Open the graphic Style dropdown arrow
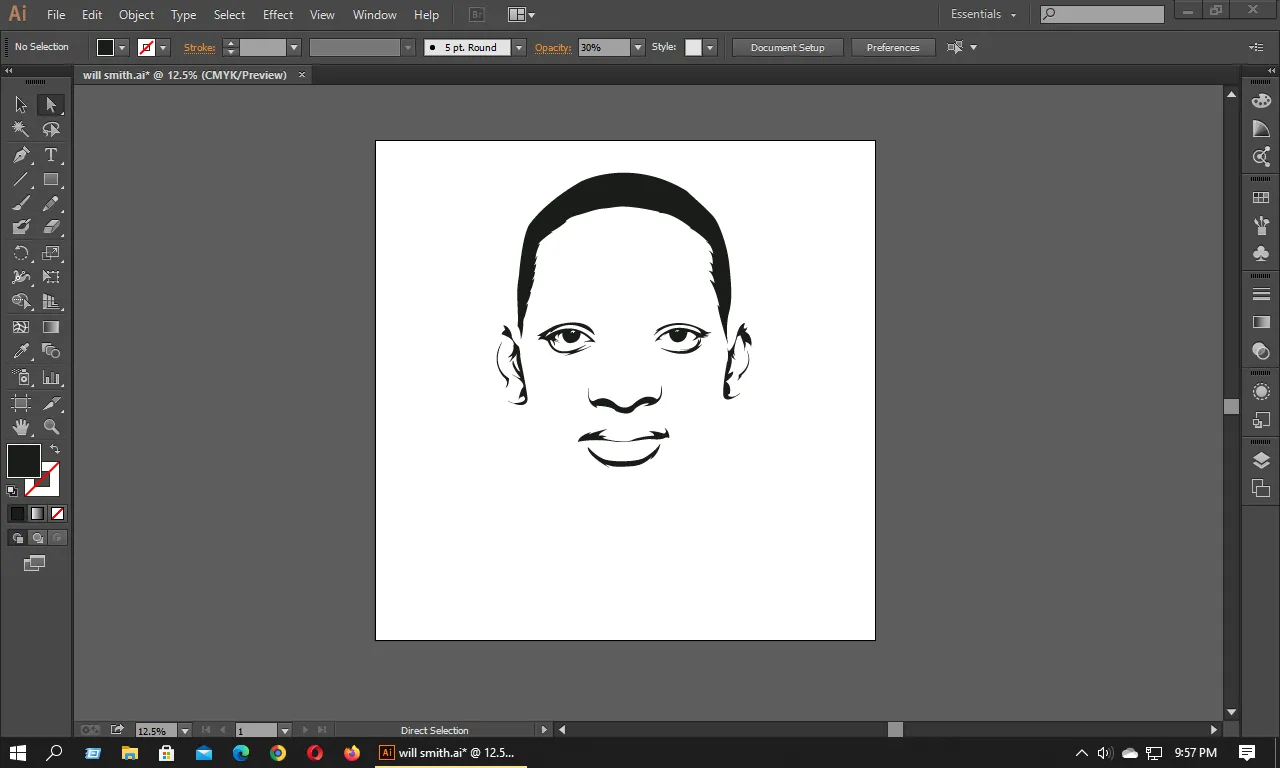 click(x=710, y=47)
